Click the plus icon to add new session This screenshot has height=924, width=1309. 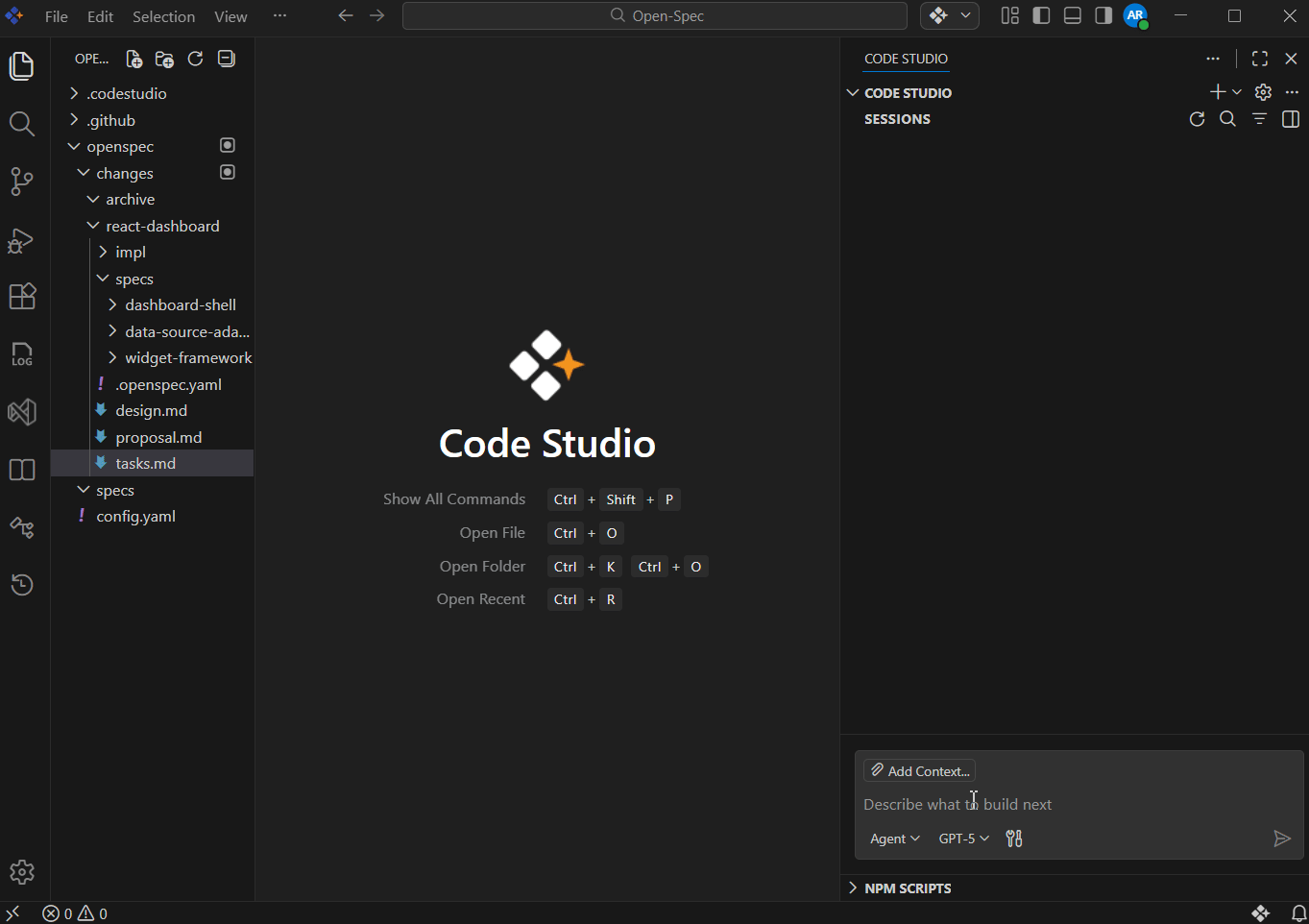coord(1217,92)
